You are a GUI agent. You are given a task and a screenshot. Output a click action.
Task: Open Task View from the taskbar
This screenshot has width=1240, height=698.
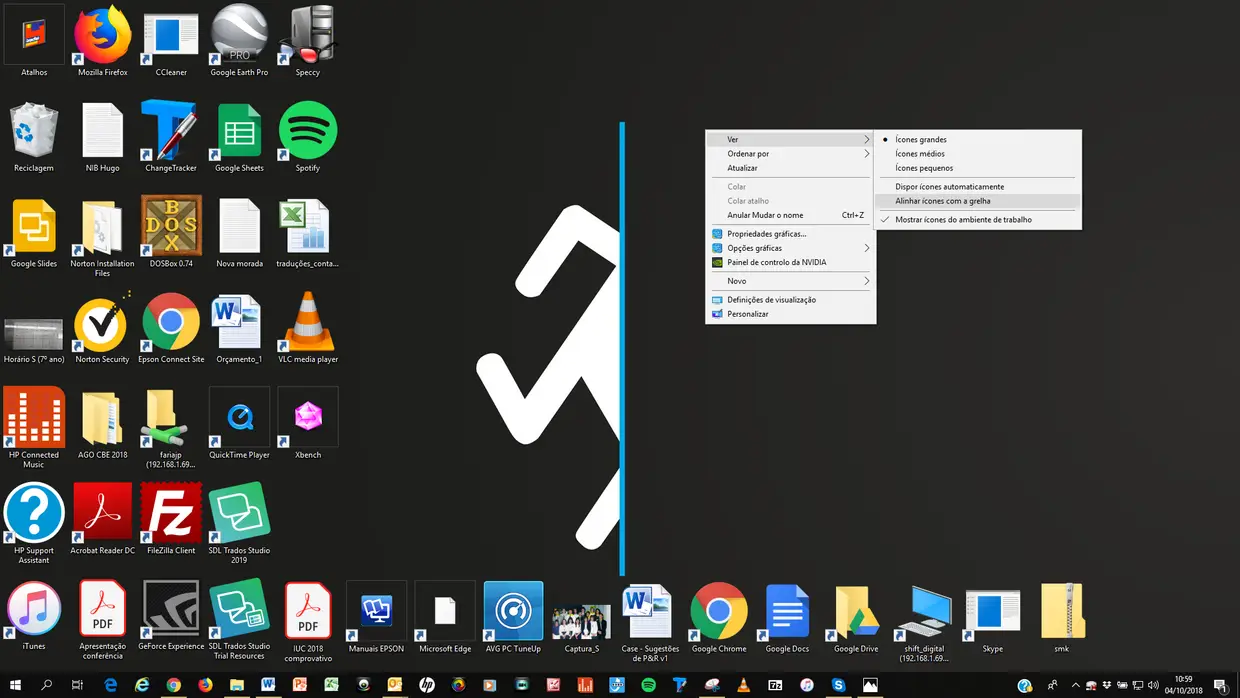pos(77,685)
